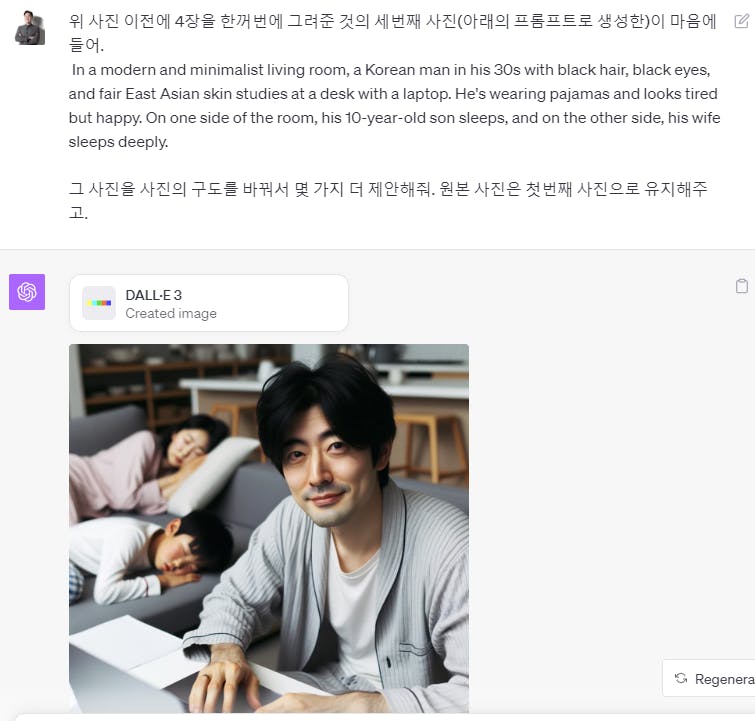Click the 'Created image' status label
This screenshot has width=755, height=721.
pyautogui.click(x=171, y=314)
